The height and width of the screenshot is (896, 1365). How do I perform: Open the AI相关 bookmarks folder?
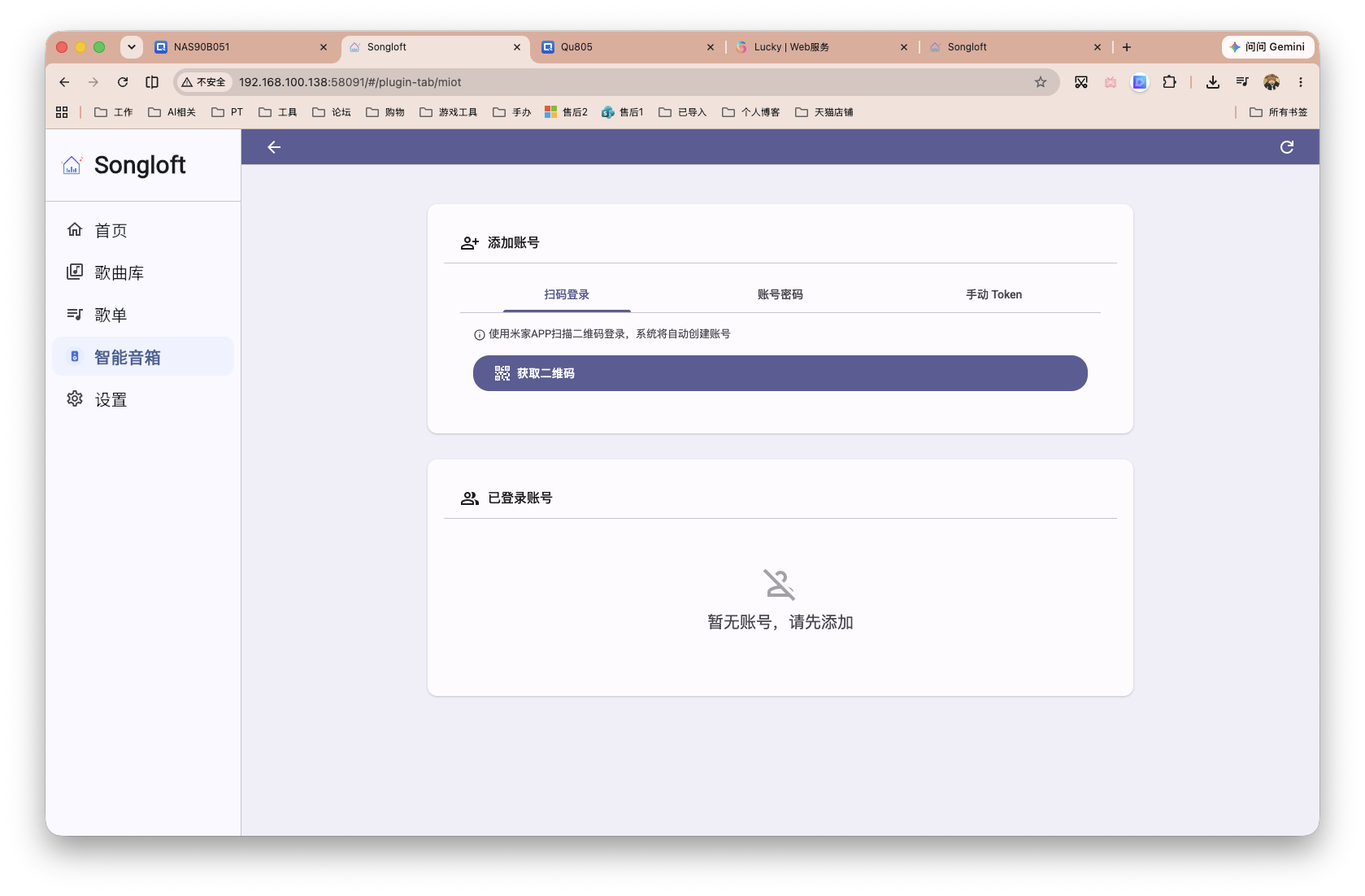(172, 112)
